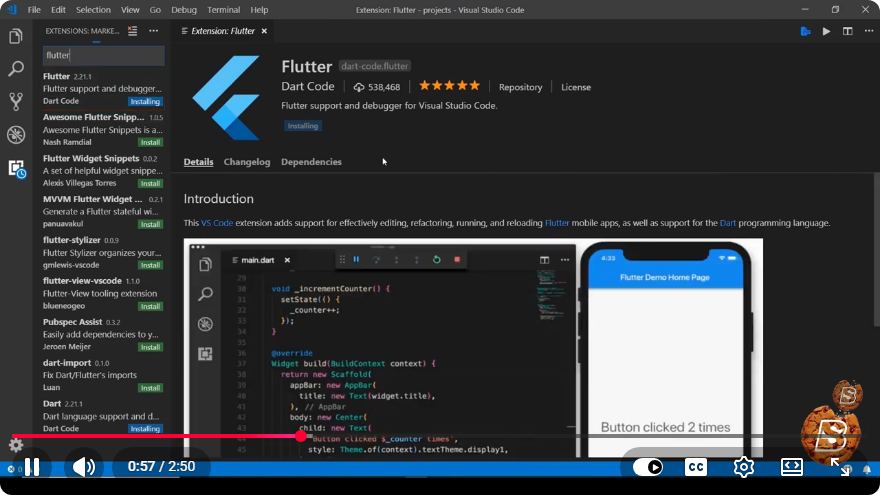Screen dimensions: 880x495
Task: Click the flutter search input field
Action: [104, 55]
